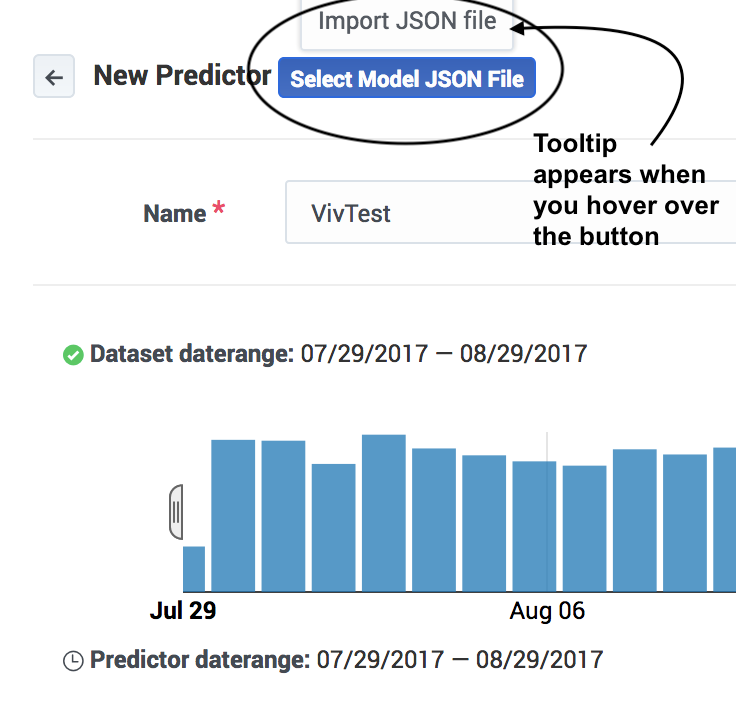Grab the range handle at chart's left edge

176,511
